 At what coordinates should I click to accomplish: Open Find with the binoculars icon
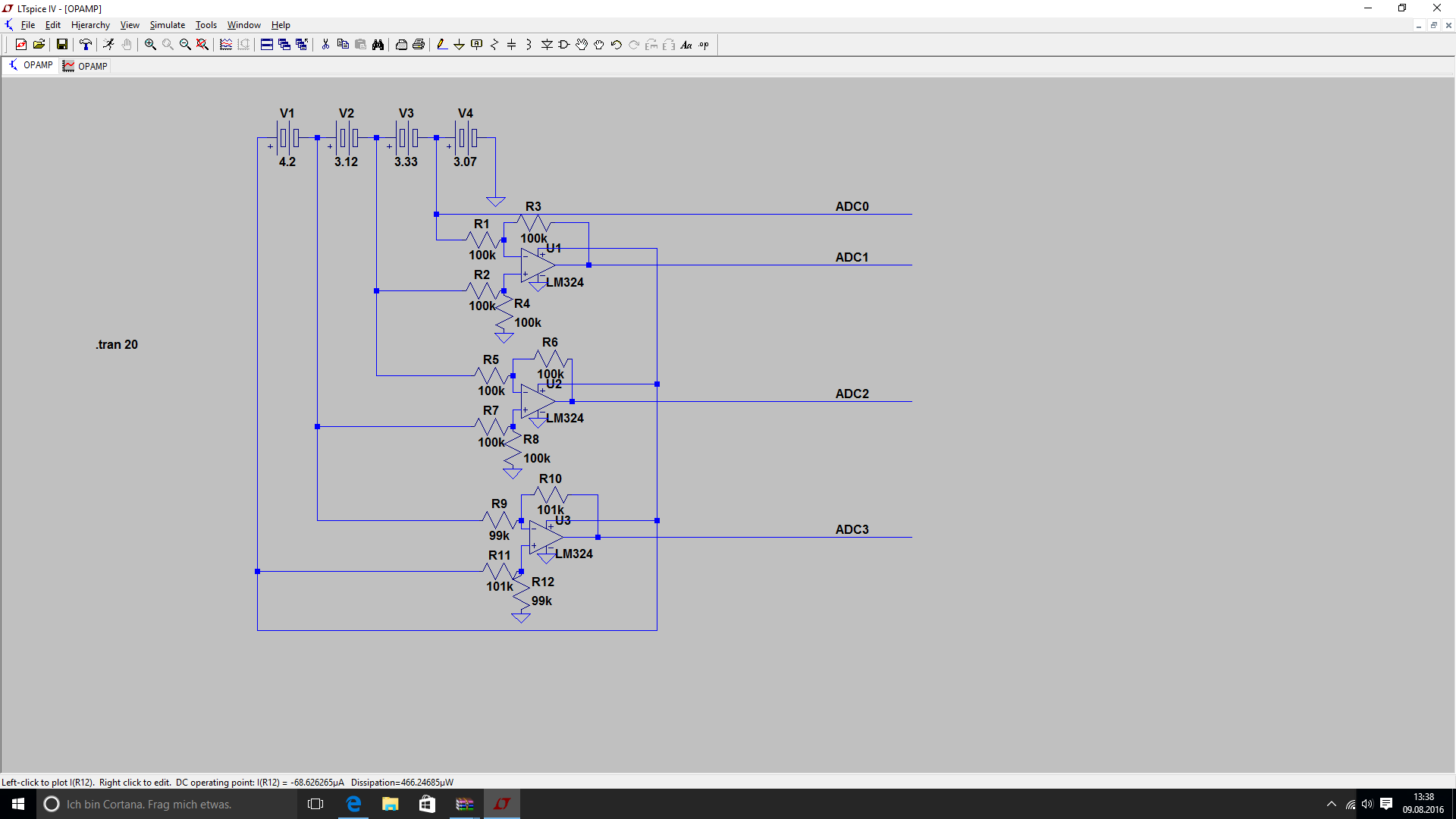(x=378, y=45)
